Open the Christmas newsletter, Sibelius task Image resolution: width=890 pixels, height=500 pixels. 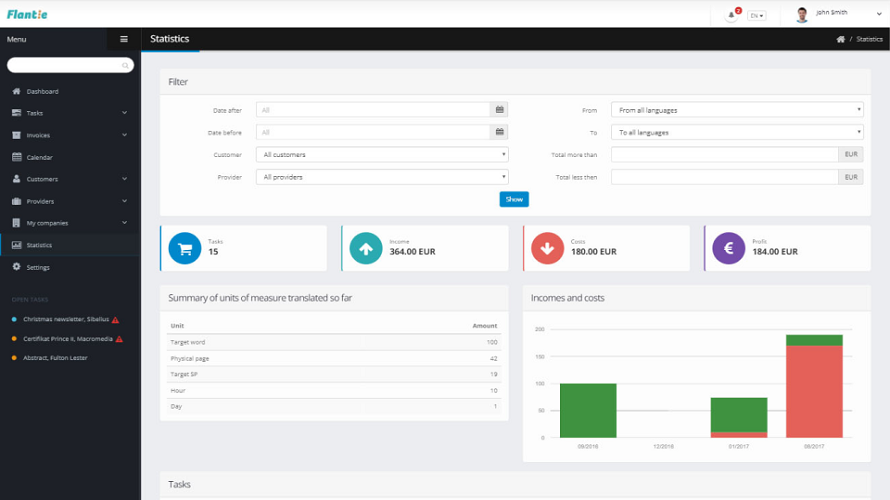click(x=66, y=320)
